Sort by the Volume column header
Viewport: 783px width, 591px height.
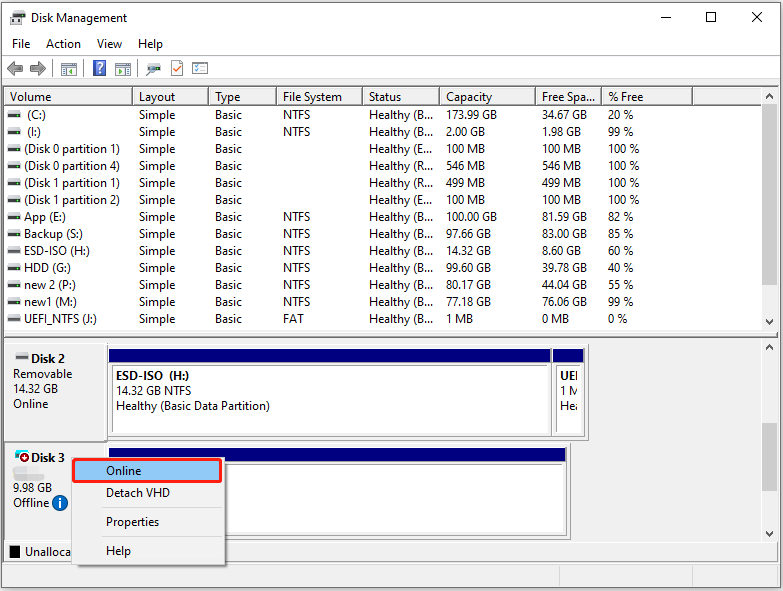pyautogui.click(x=68, y=96)
